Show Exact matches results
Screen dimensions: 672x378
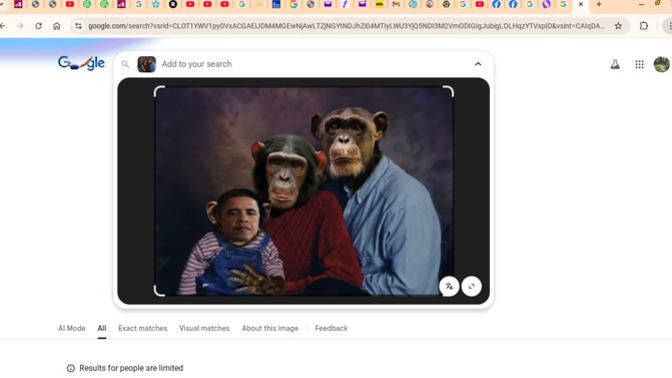(143, 328)
